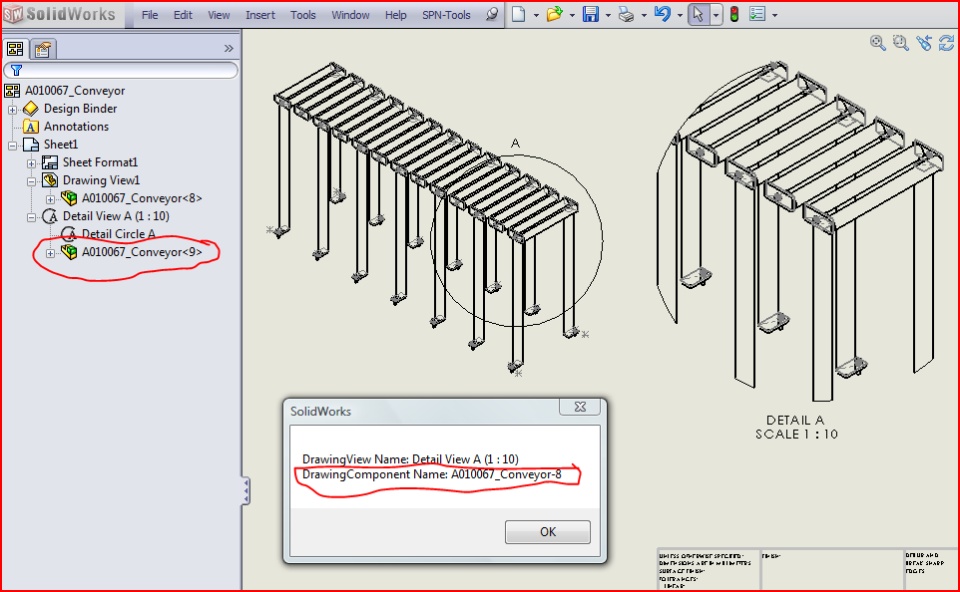
Task: Switch to the PropertyManager tab
Action: [x=42, y=49]
